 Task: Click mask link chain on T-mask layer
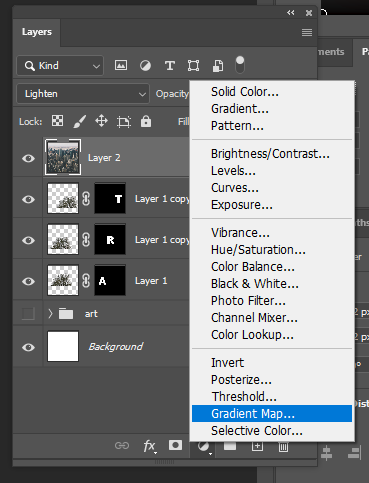pyautogui.click(x=86, y=199)
